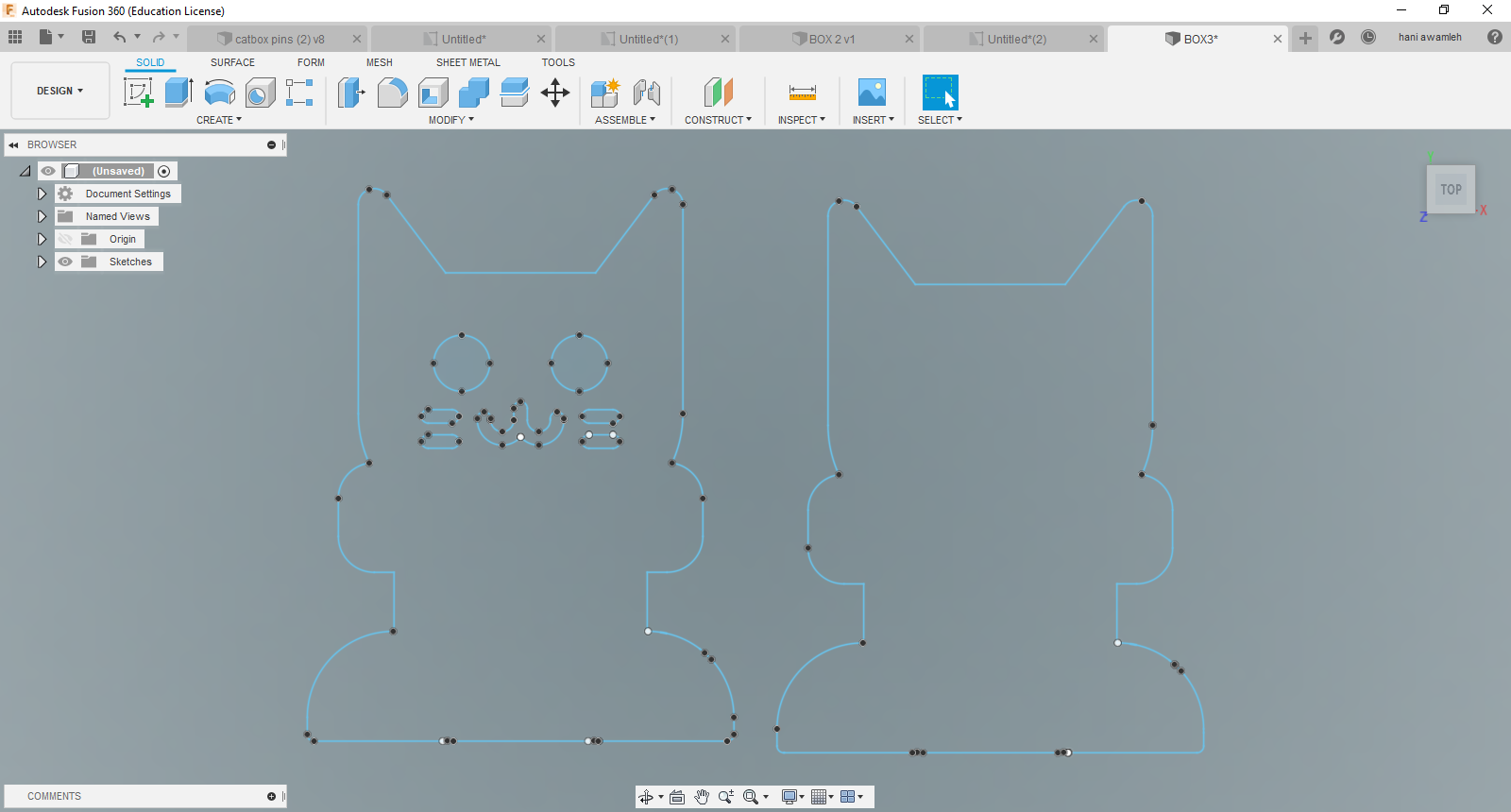Click the Midplane construct icon
This screenshot has height=812, width=1511.
pyautogui.click(x=719, y=93)
